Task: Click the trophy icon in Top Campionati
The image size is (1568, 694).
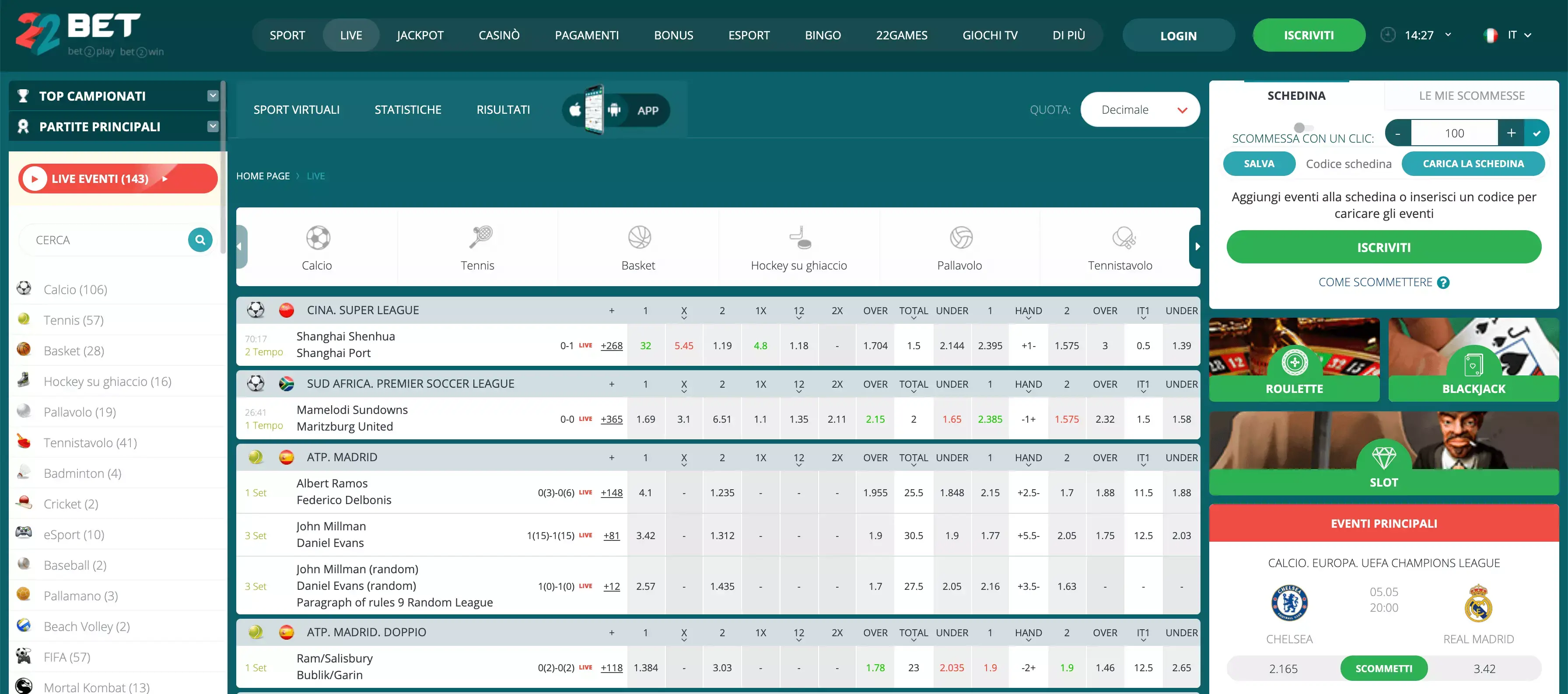Action: (23, 95)
